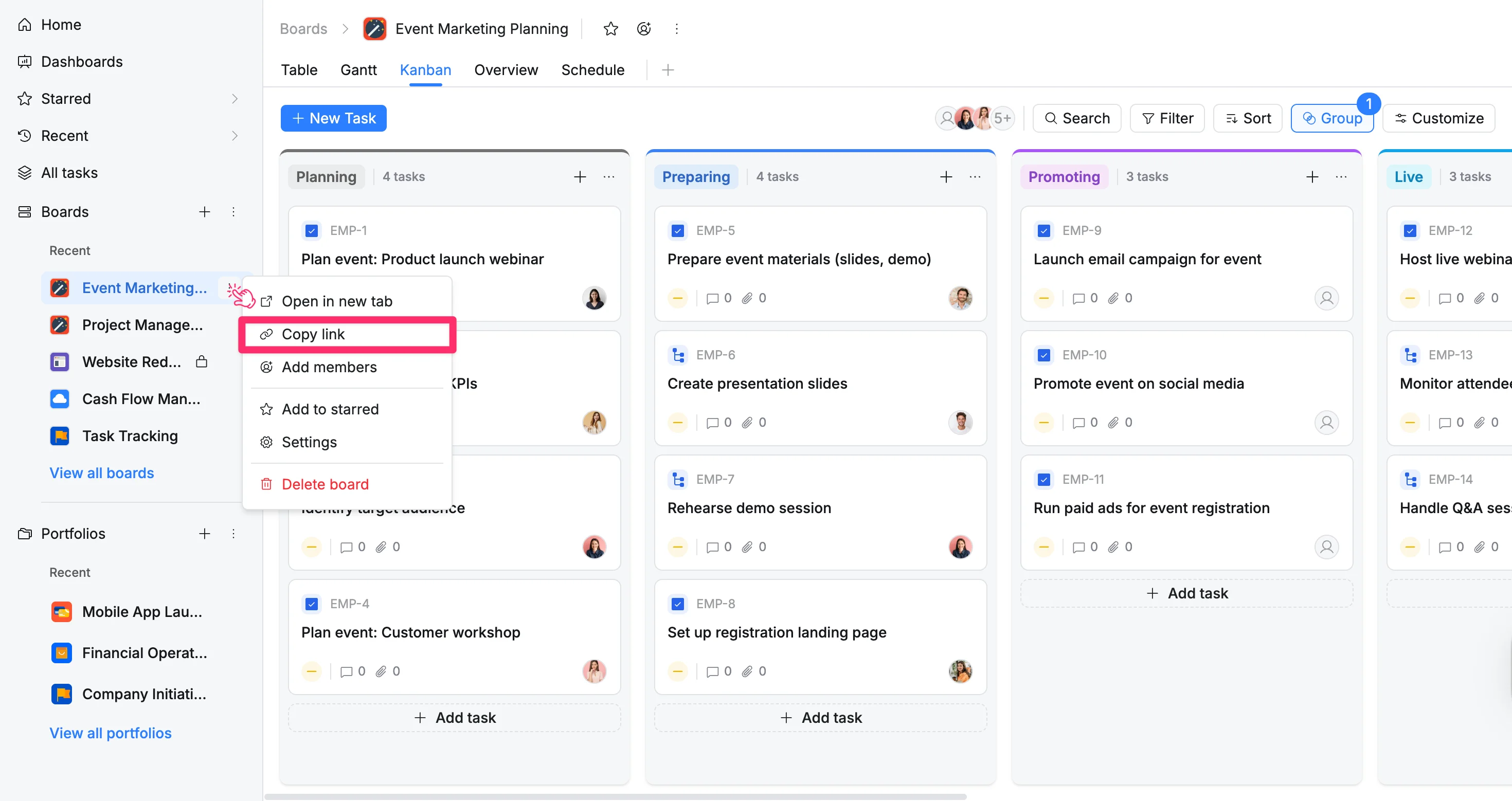Viewport: 1512px width, 801px height.
Task: Select Open in new tab
Action: coord(347,301)
